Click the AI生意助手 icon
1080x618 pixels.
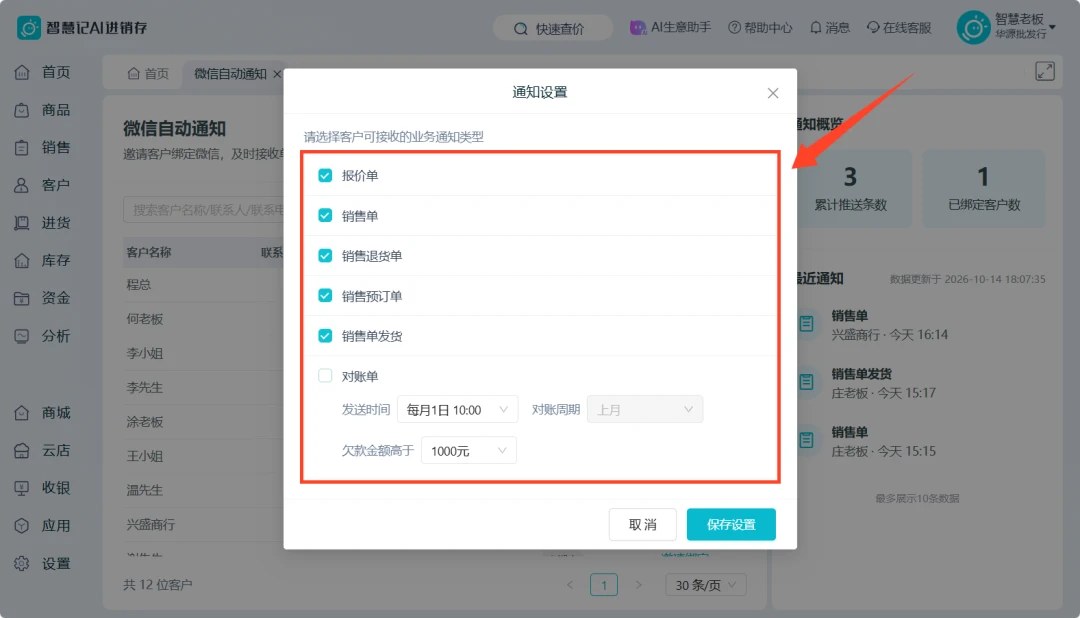tap(638, 28)
